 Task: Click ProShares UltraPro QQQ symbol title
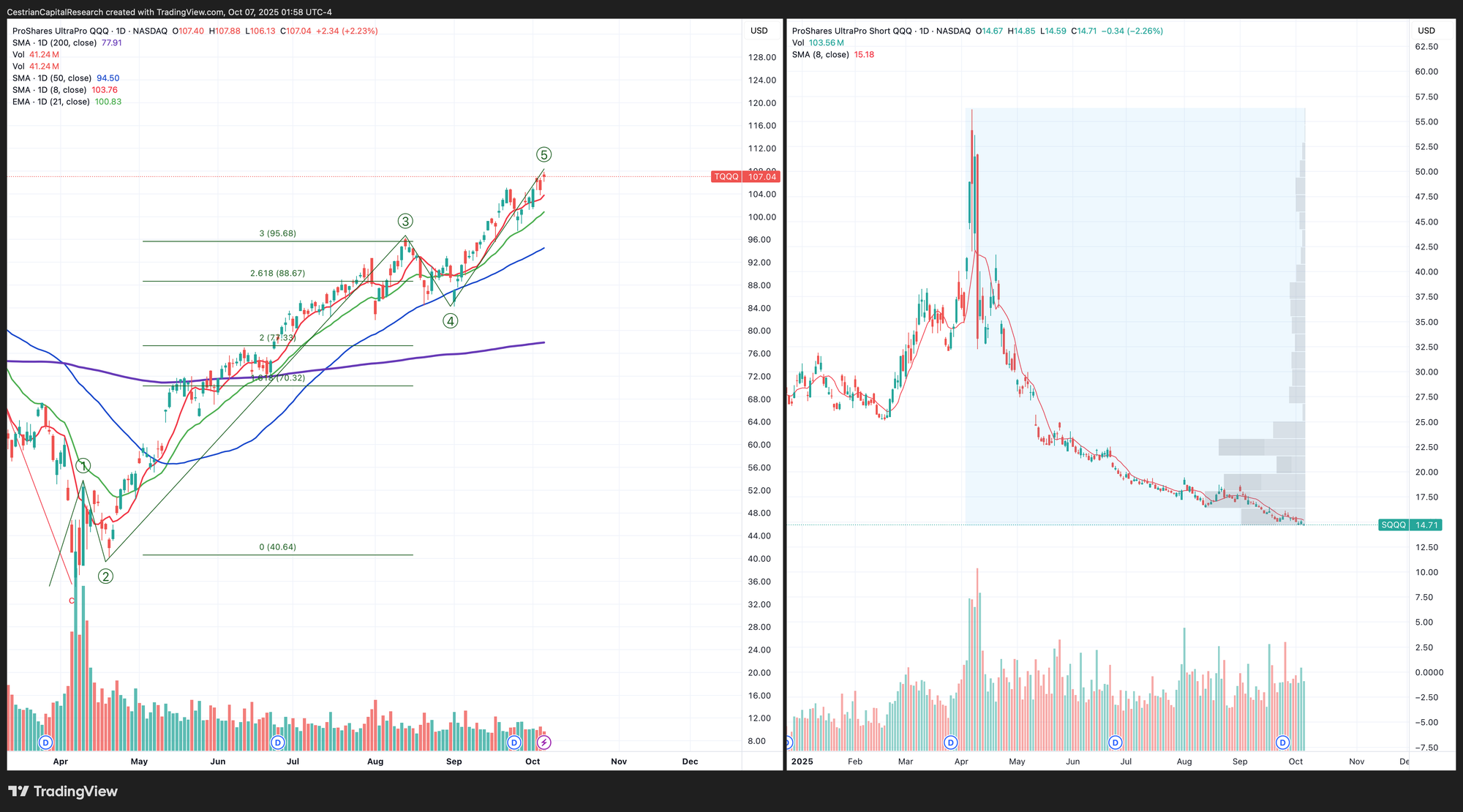click(x=61, y=31)
